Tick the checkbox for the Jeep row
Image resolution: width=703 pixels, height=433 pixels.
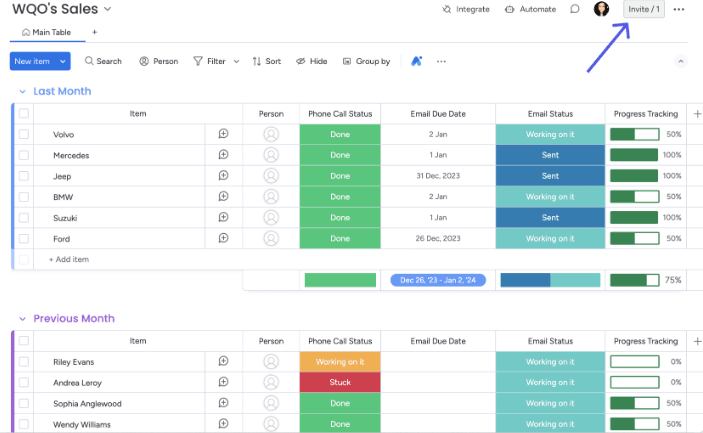(x=24, y=176)
